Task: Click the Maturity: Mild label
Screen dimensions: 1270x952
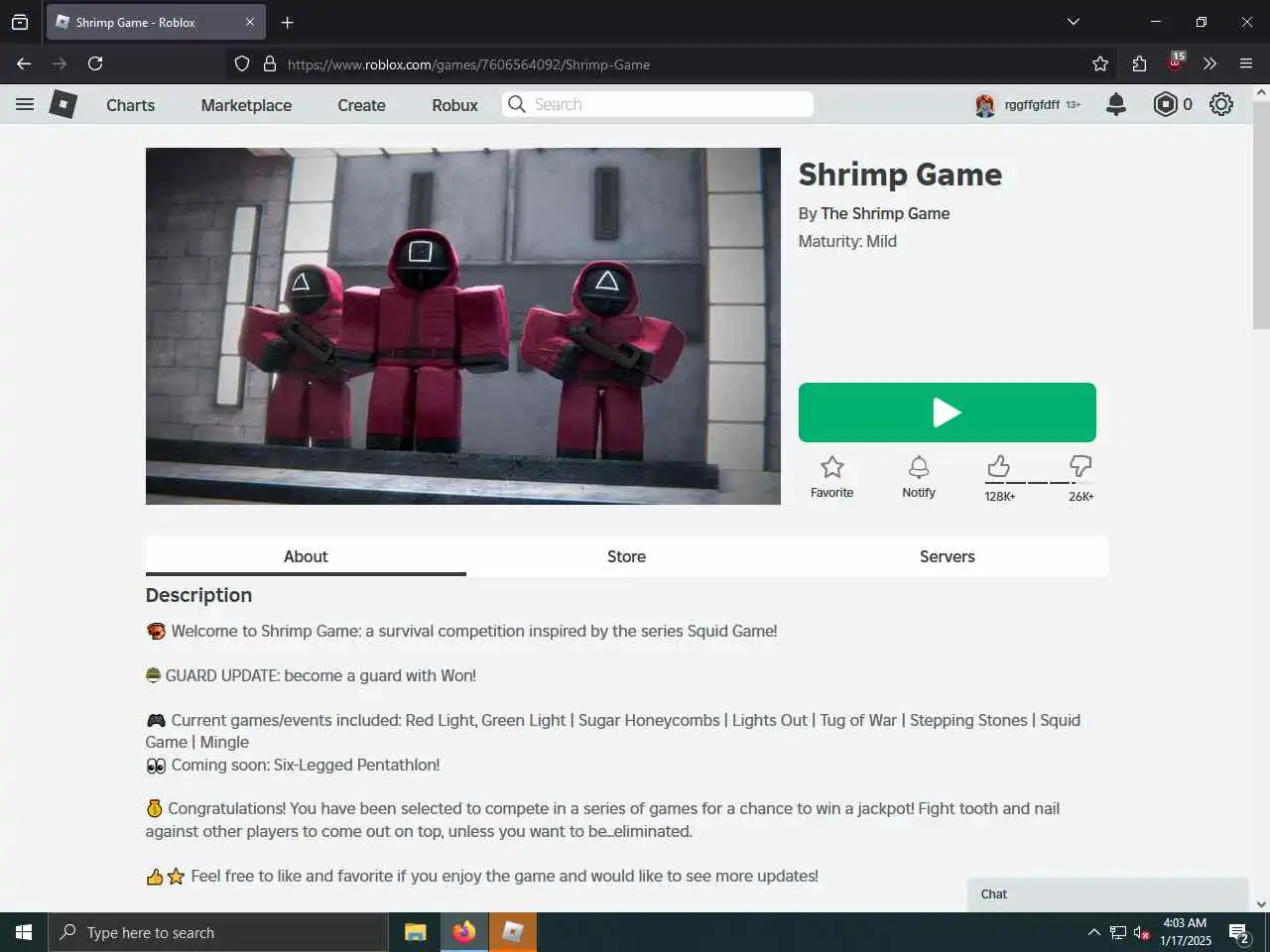Action: pyautogui.click(x=847, y=241)
